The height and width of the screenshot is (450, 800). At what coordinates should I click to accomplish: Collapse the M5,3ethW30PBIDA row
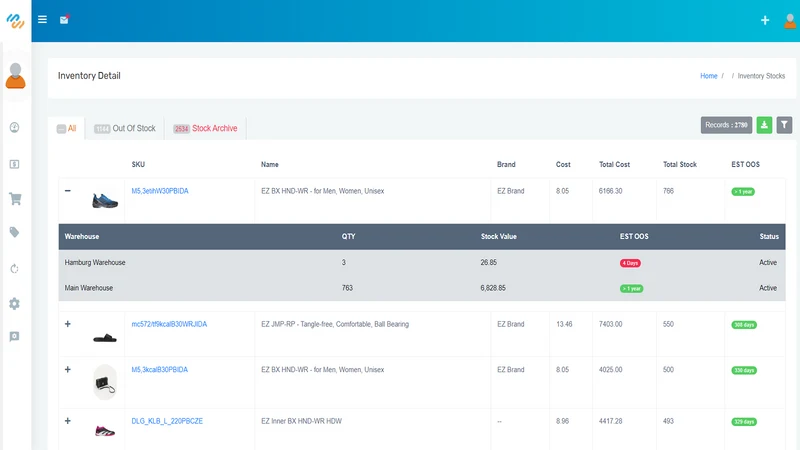pyautogui.click(x=67, y=191)
